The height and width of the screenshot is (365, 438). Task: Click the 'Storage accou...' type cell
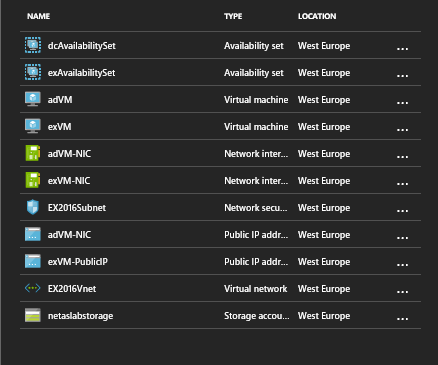(x=257, y=316)
